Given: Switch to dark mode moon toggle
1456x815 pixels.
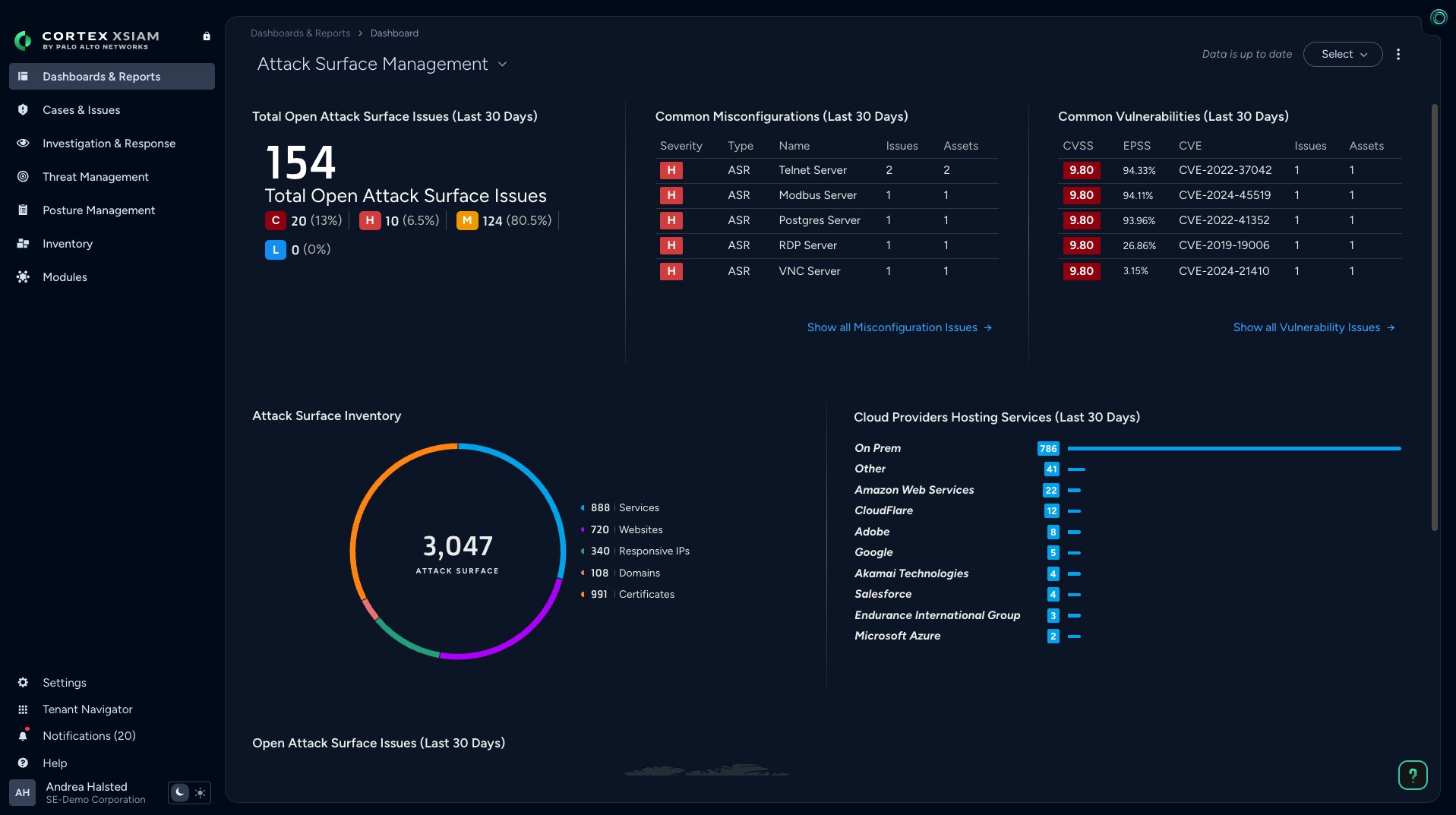Looking at the screenshot, I should point(179,792).
